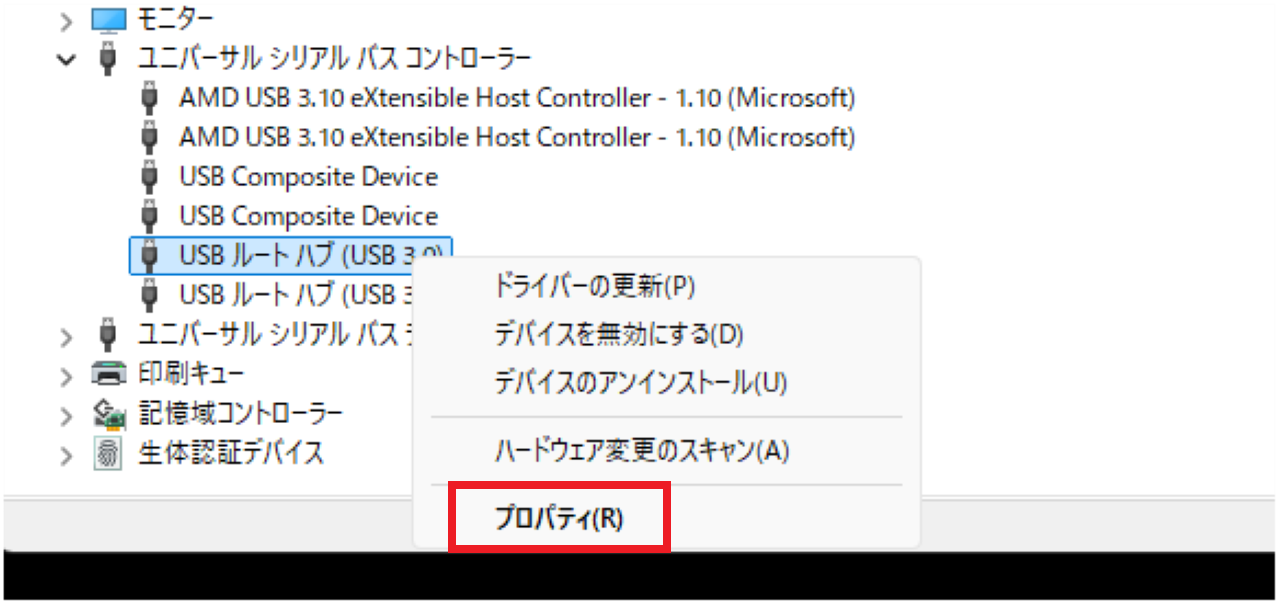Screen dimensions: 1280x605
Task: Click the 生体認証デバイス fingerprint icon
Action: [107, 452]
